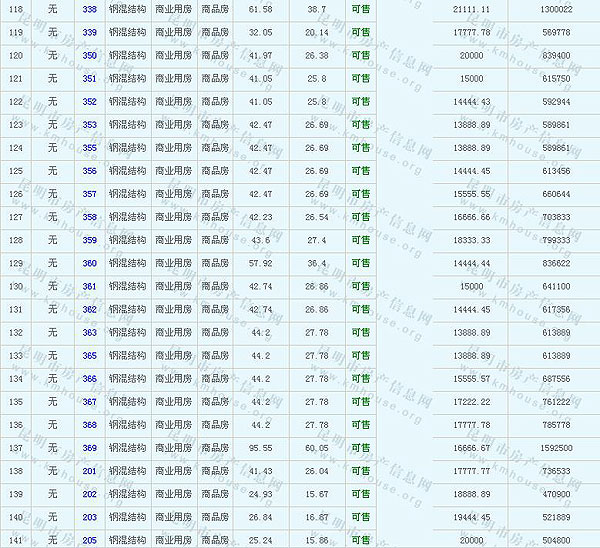Click room number 362 link
This screenshot has width=600, height=548.
90,310
